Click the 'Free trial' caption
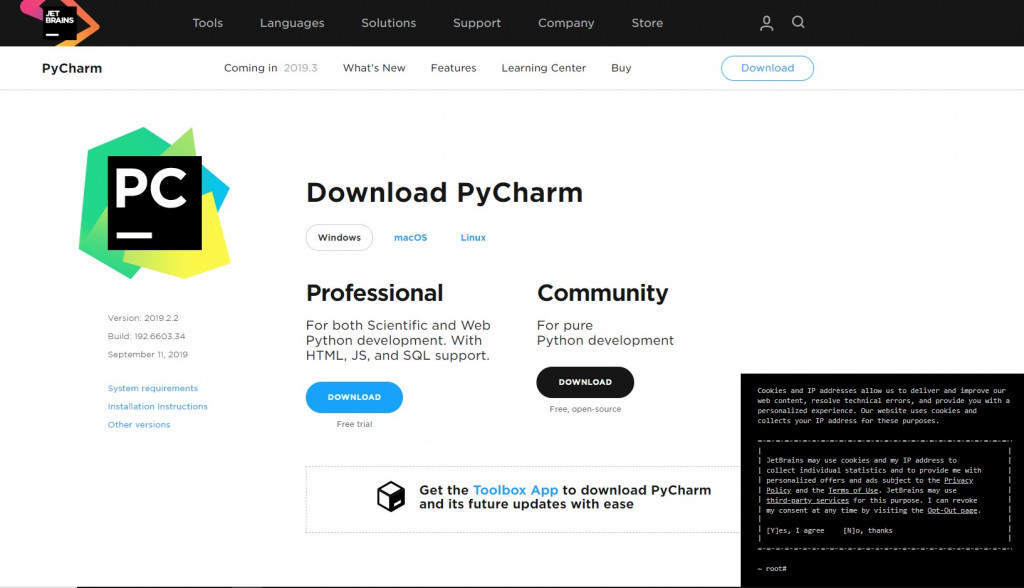 pos(355,424)
